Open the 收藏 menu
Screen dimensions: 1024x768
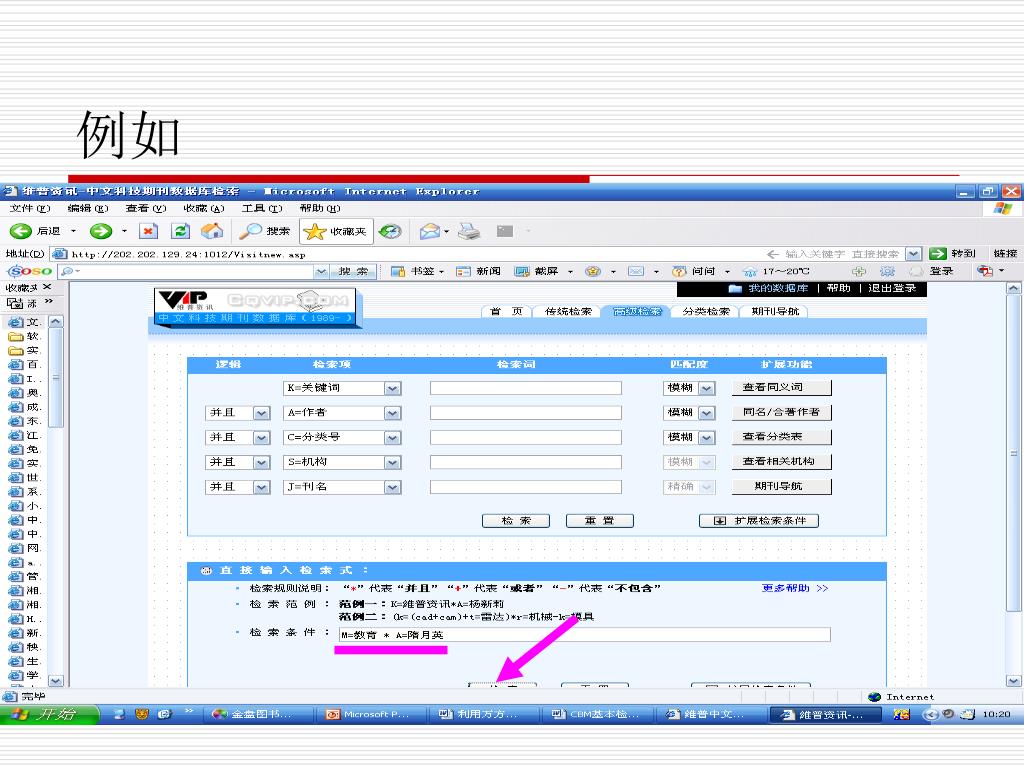(204, 208)
